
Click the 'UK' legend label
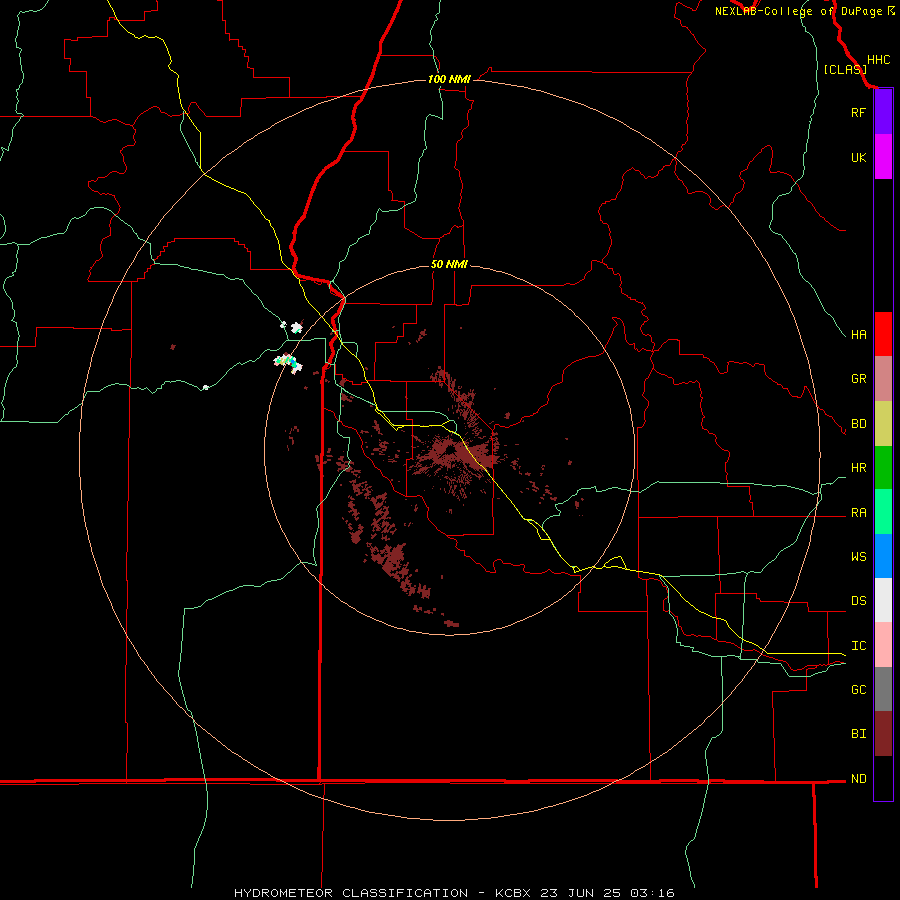(x=858, y=157)
